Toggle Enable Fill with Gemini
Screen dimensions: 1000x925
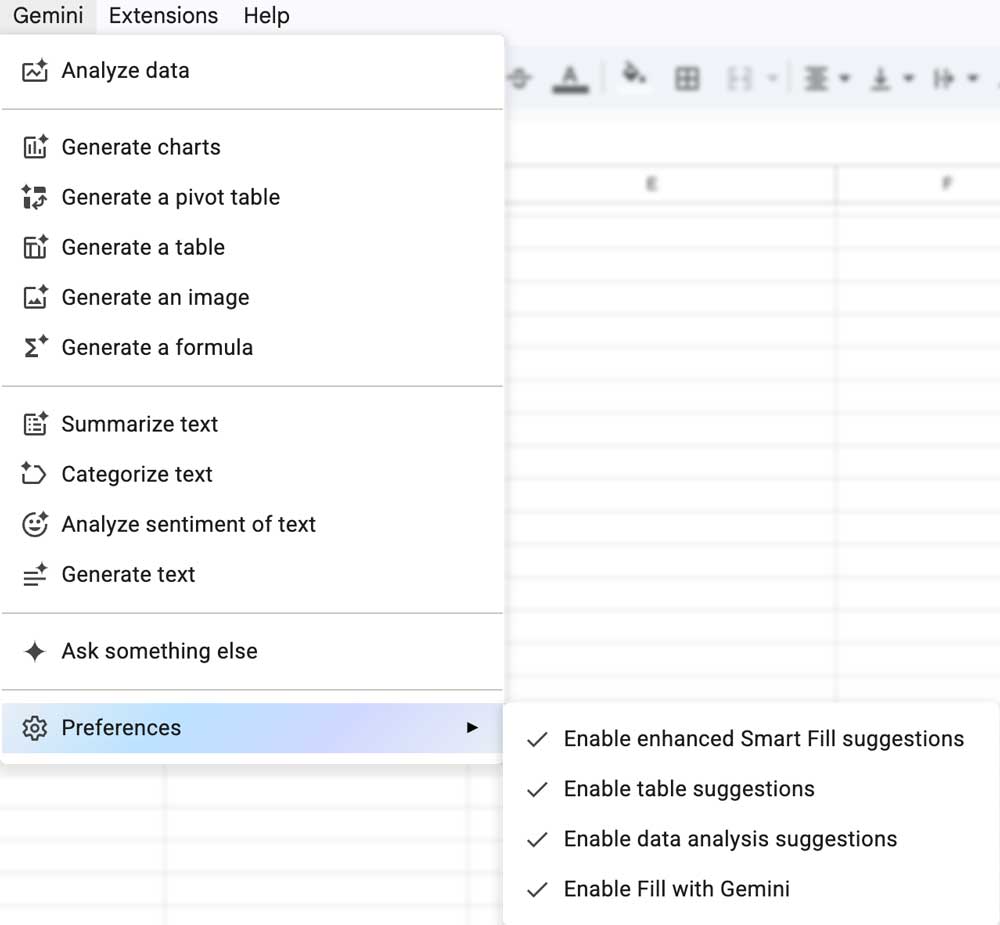click(751, 889)
